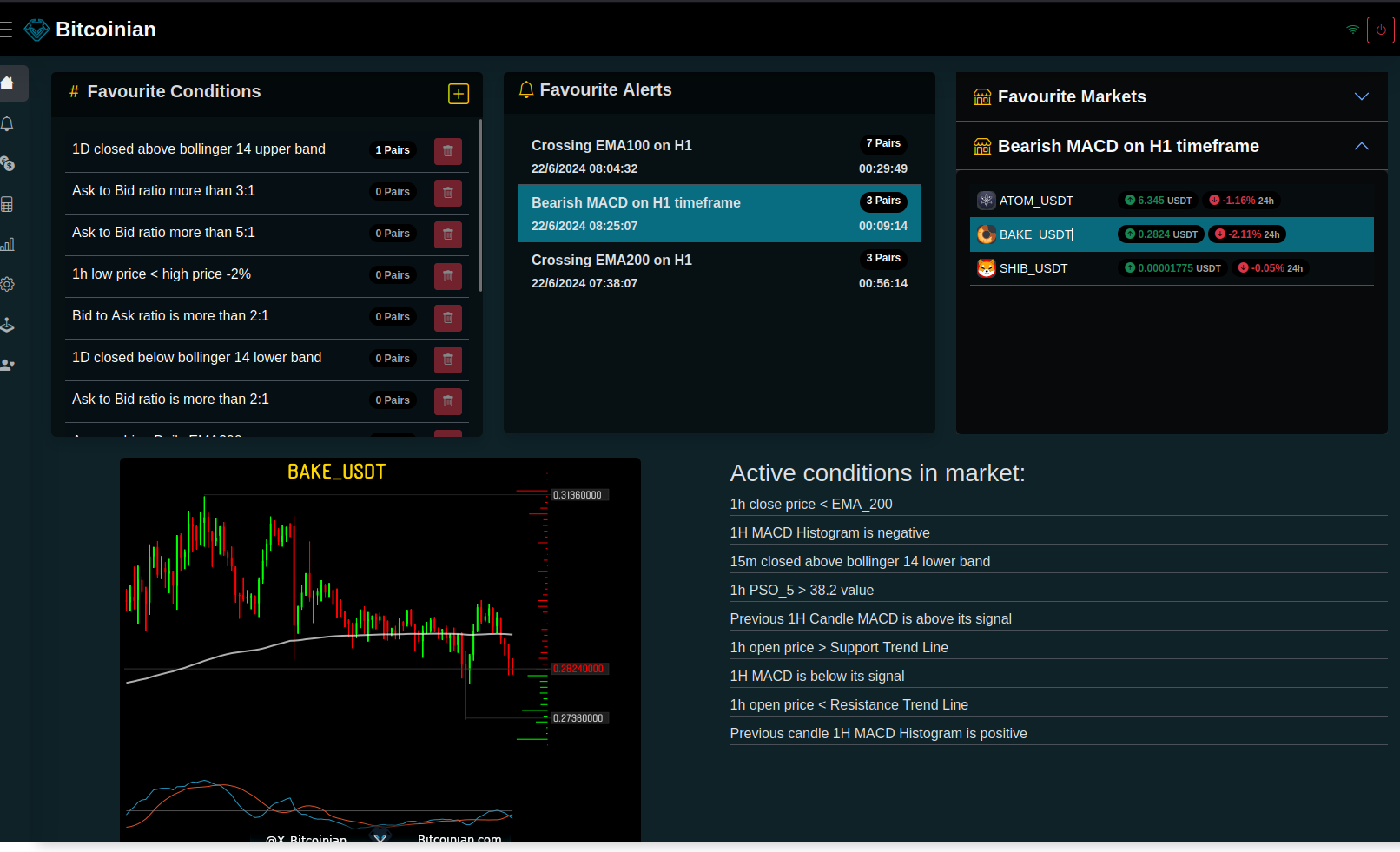
Task: Delete the '1D closed above bollinger' condition
Action: tap(447, 150)
